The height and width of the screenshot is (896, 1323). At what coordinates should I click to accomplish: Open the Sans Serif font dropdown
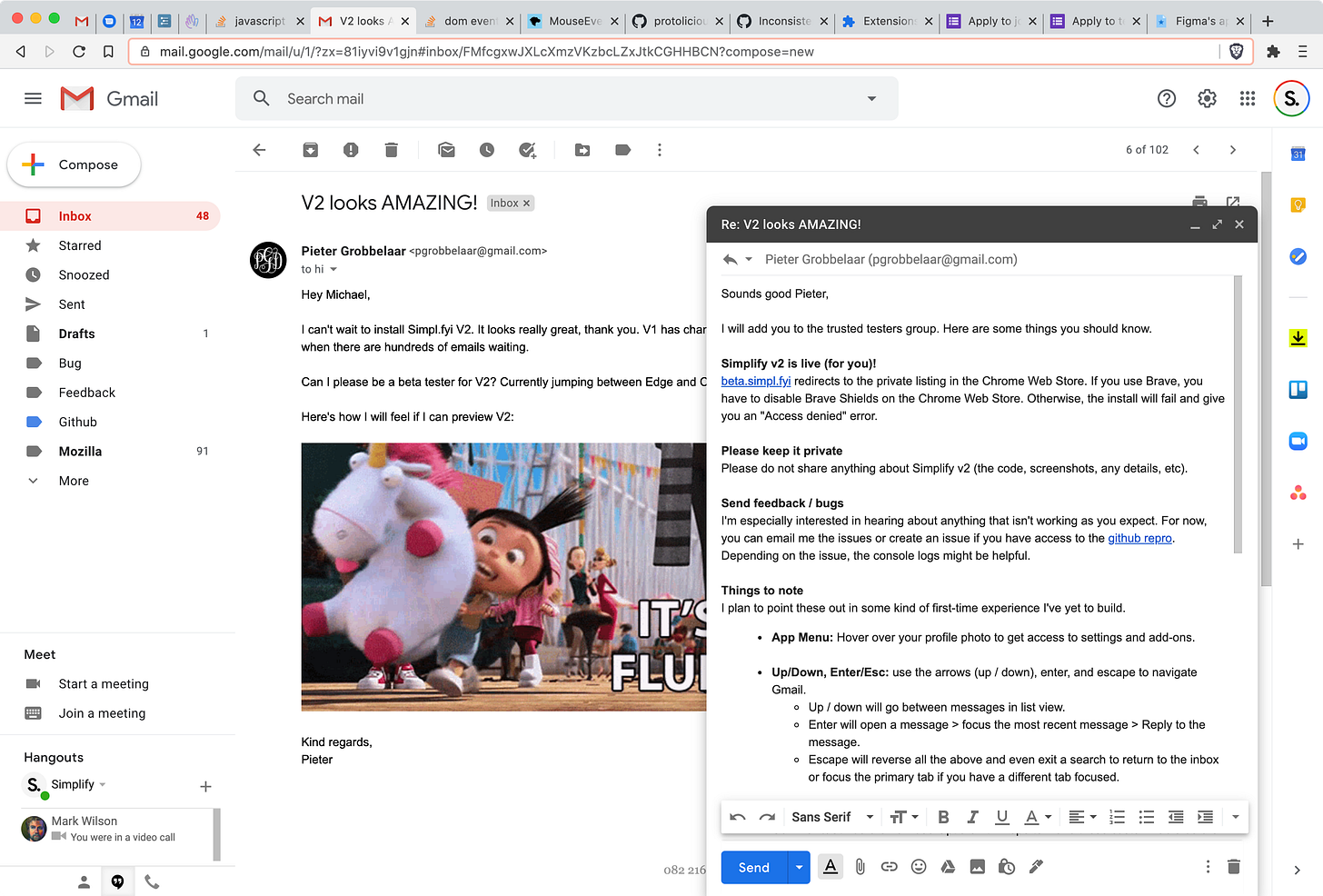point(832,817)
